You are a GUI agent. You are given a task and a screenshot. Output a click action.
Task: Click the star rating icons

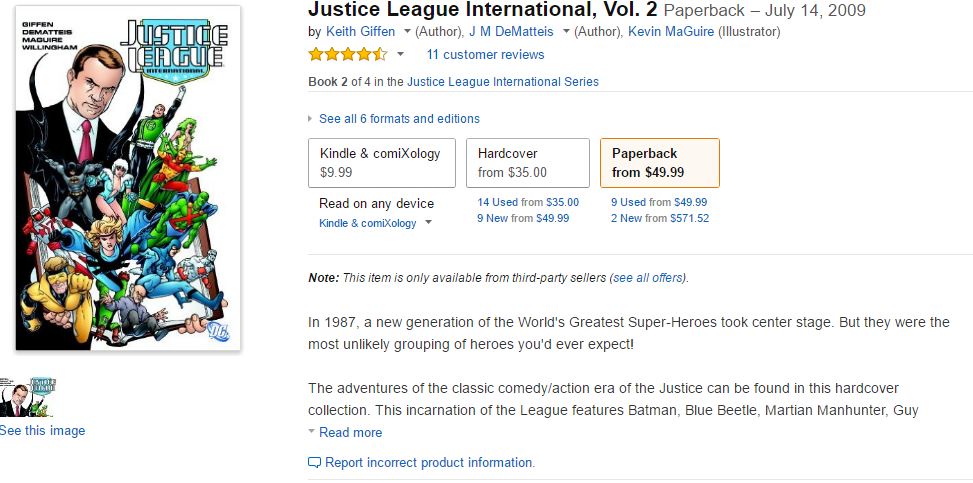click(347, 54)
